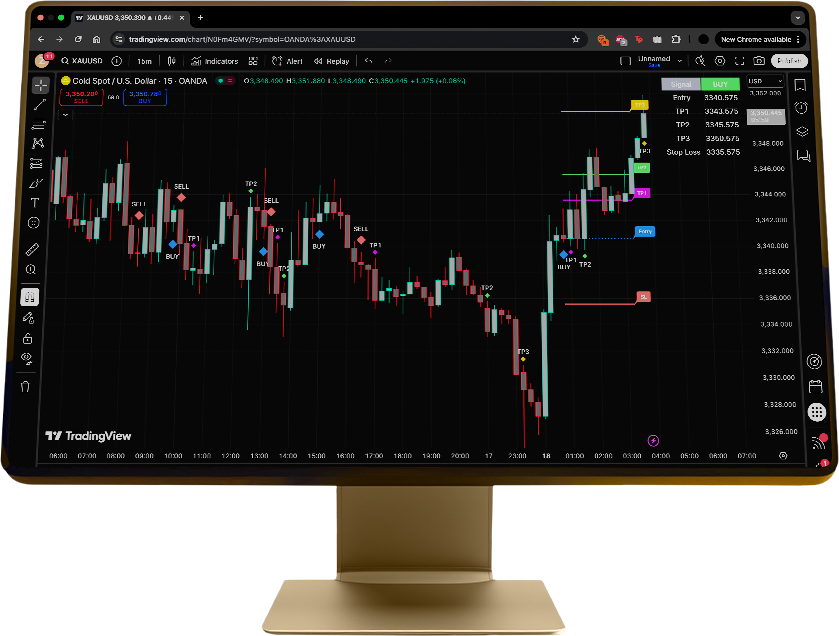
Task: Collapse the indicator legend chevron
Action: pos(65,115)
